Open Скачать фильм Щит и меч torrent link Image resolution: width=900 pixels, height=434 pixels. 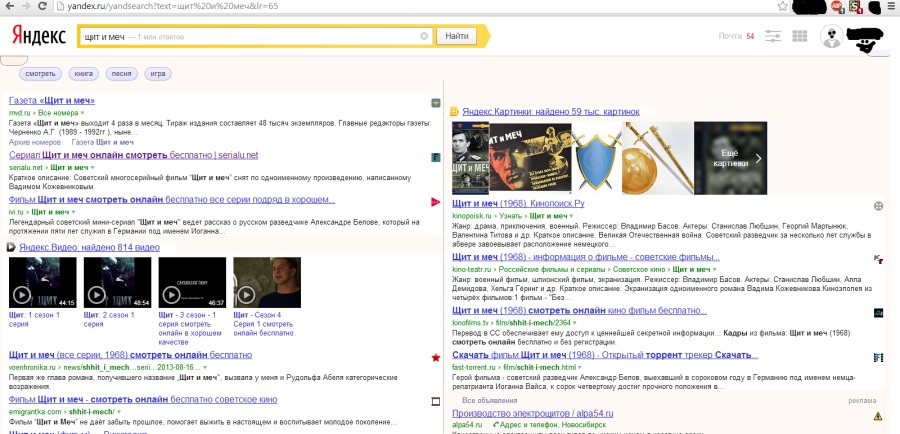click(x=605, y=355)
